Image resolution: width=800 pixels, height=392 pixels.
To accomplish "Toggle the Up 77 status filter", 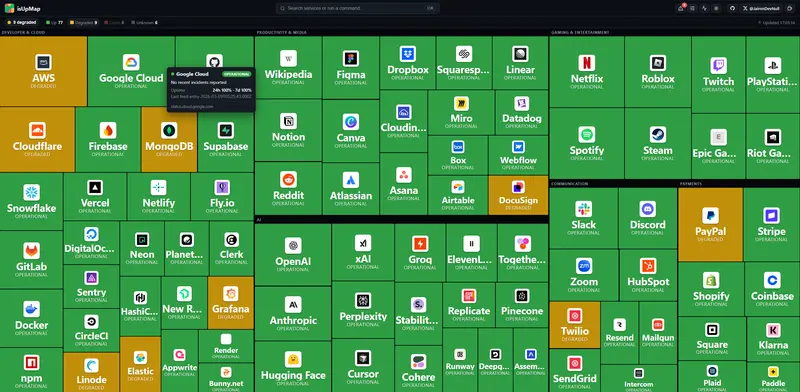I will click(54, 22).
